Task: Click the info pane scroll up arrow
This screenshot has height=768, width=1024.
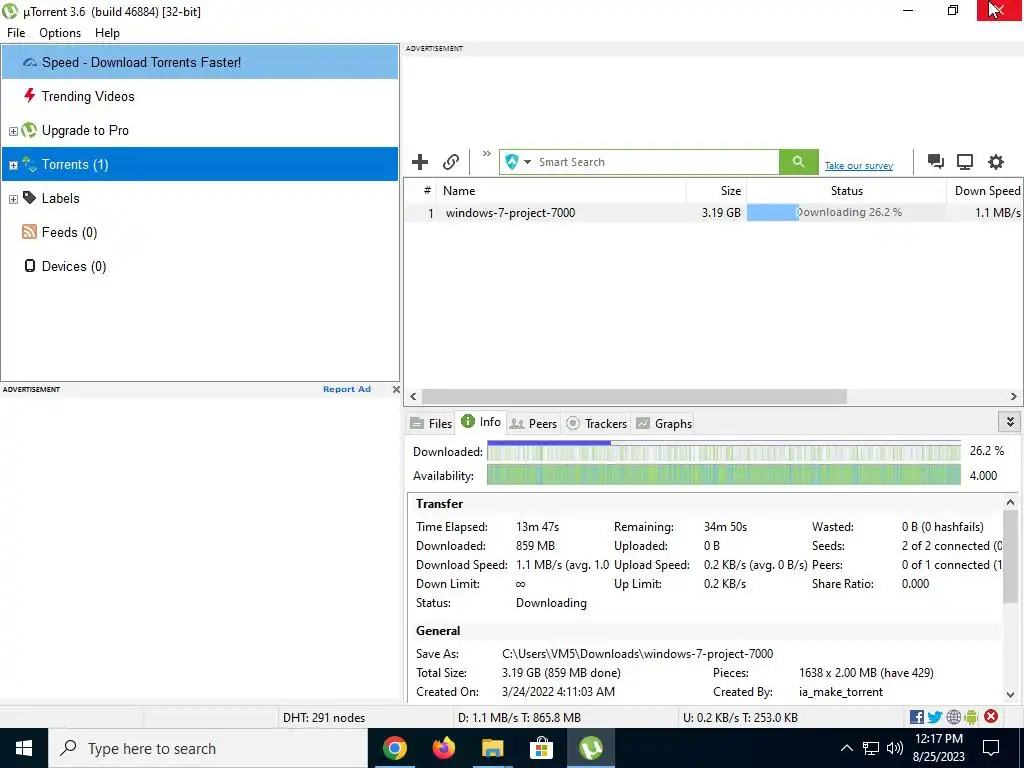Action: (x=1010, y=502)
